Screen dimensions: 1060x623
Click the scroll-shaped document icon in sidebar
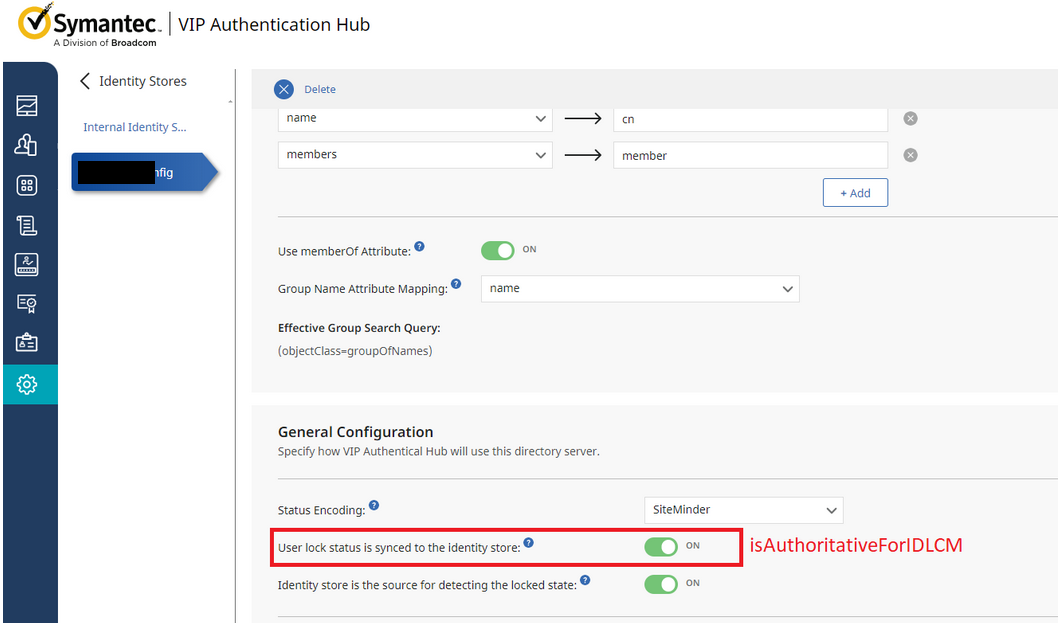[27, 225]
